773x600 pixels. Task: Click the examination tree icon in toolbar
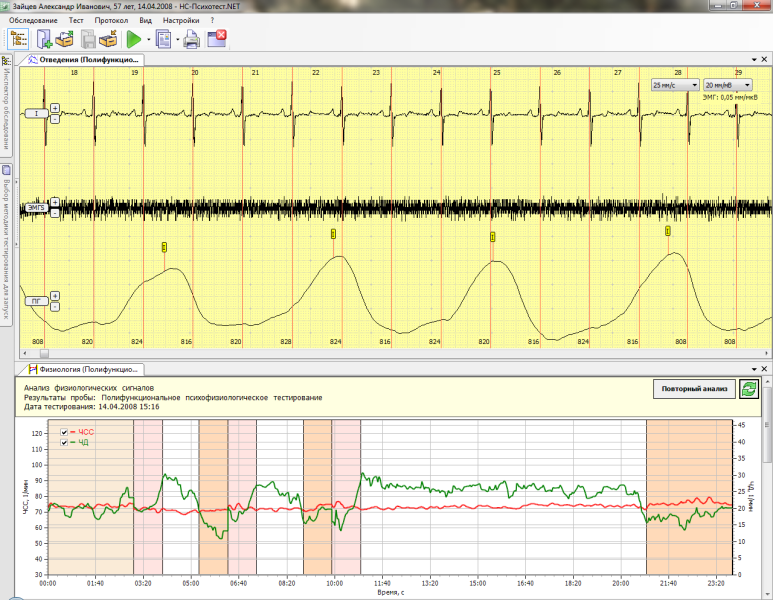tap(19, 40)
